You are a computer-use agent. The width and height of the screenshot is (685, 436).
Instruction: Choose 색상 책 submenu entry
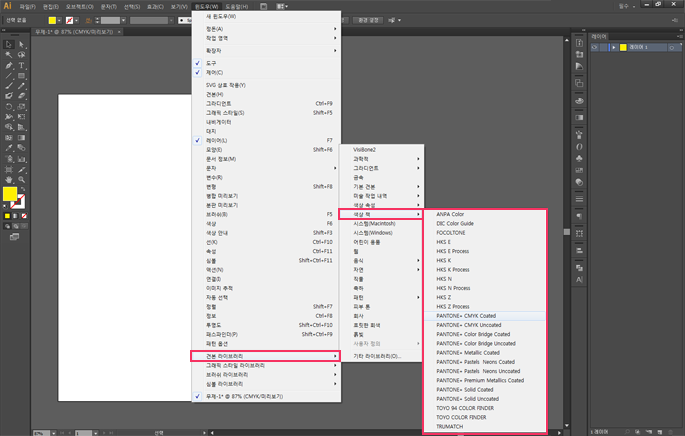tap(381, 215)
